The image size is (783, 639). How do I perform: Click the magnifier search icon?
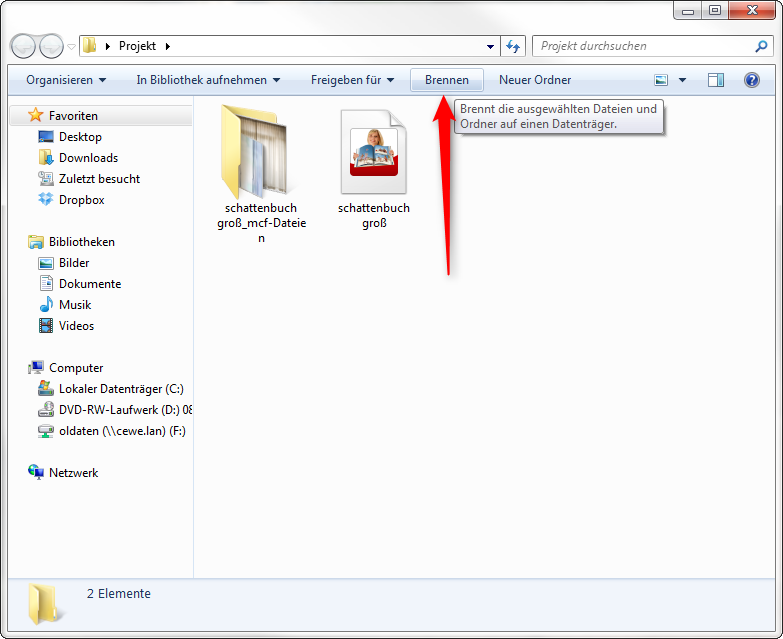(x=761, y=46)
